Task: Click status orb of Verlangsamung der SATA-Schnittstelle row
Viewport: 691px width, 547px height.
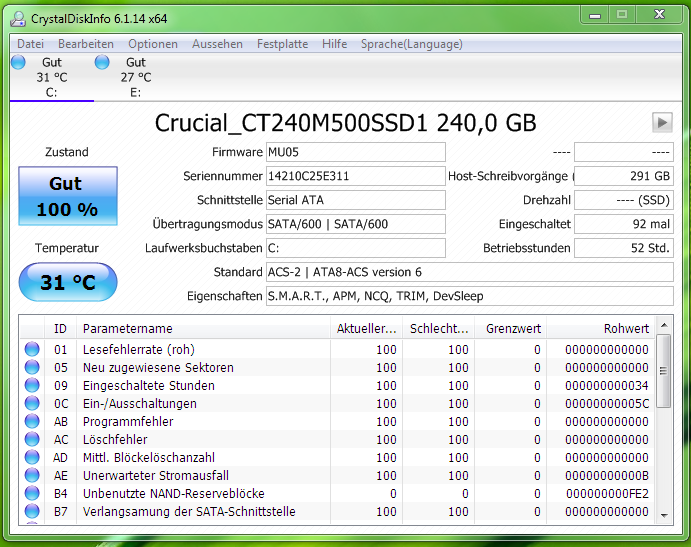Action: click(32, 511)
